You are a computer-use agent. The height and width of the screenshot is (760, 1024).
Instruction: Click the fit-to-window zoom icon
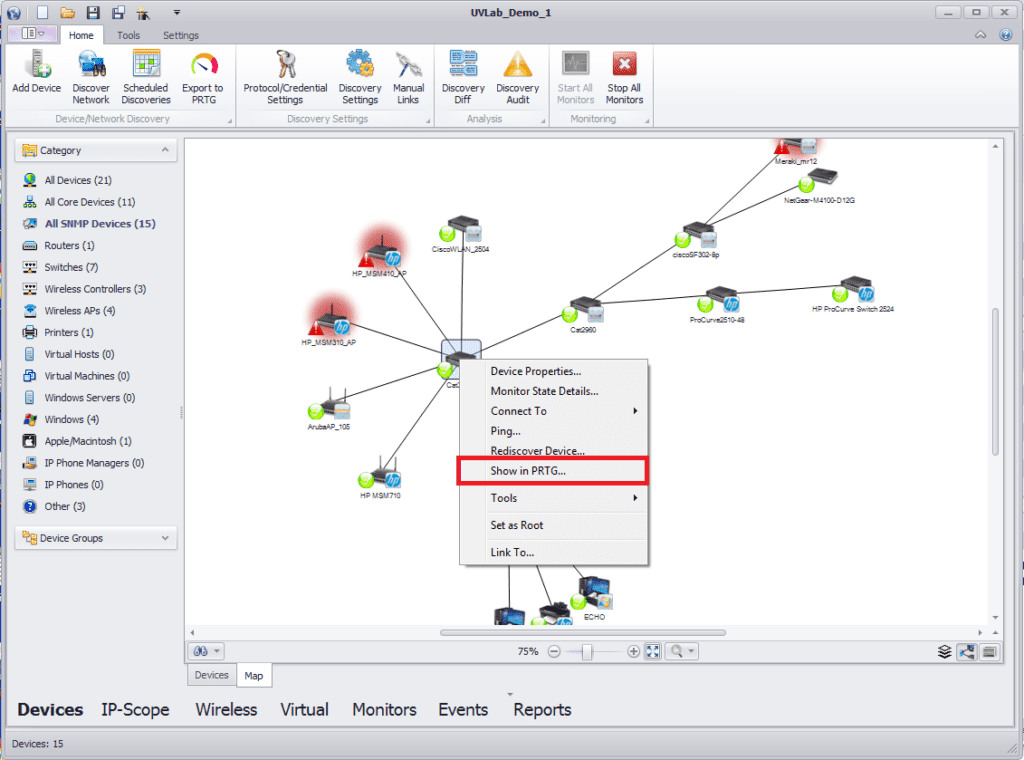click(653, 651)
